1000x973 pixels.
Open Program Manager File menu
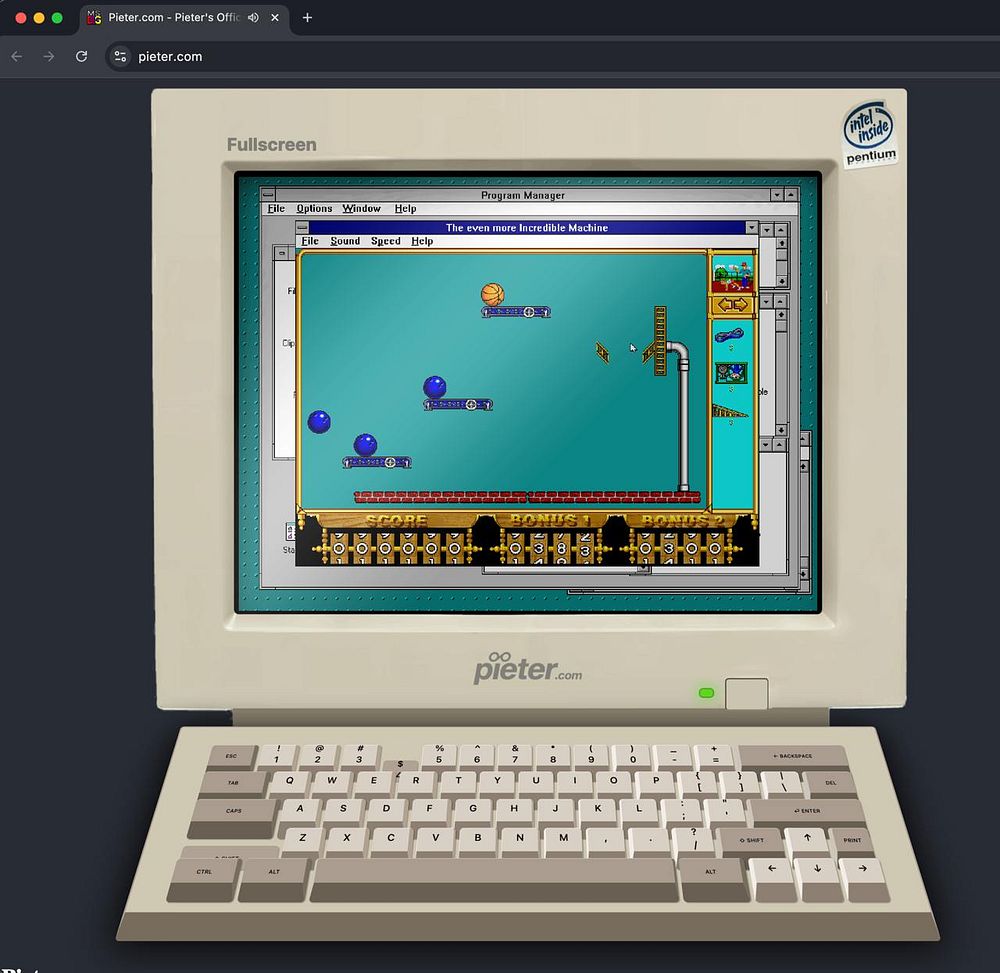pos(276,208)
